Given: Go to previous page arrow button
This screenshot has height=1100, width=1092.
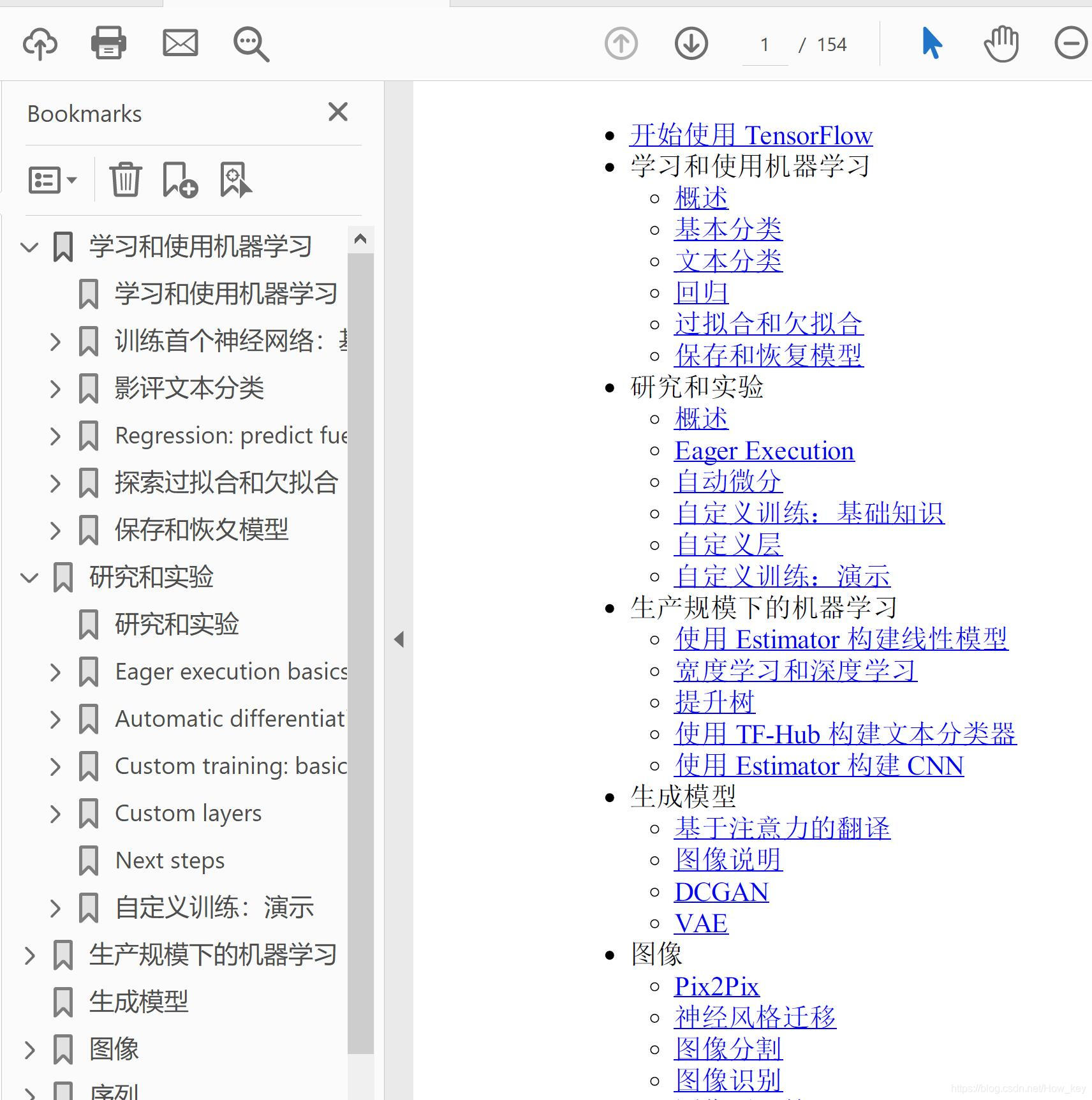Looking at the screenshot, I should pos(621,43).
